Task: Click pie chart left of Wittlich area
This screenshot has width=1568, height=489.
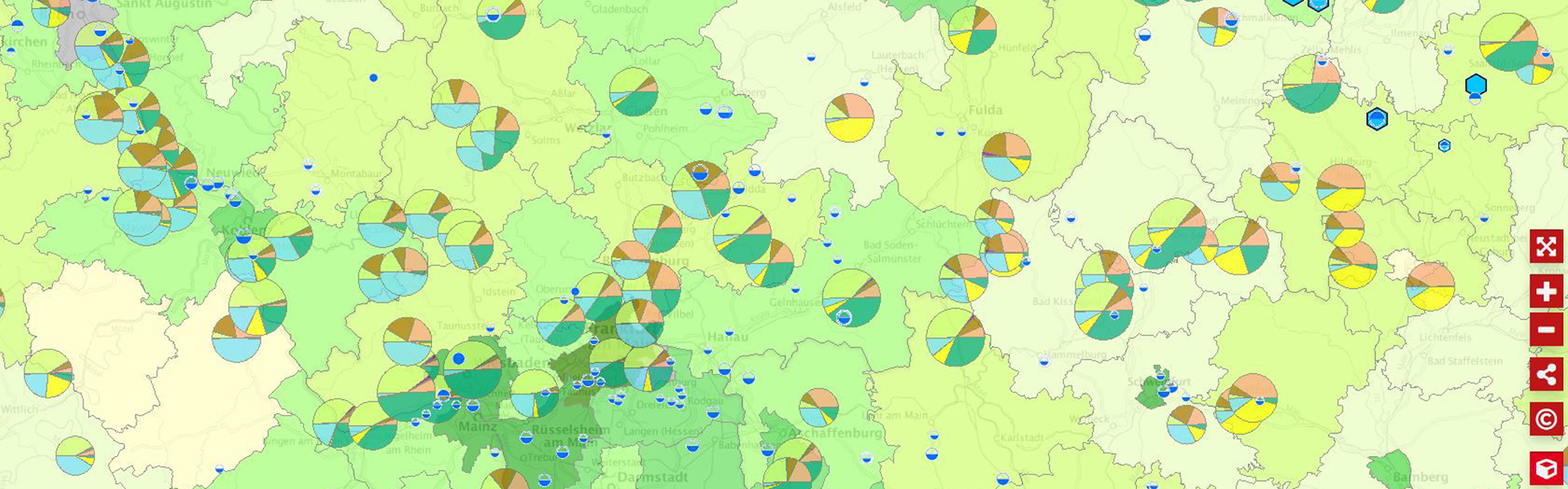Action: [48, 373]
